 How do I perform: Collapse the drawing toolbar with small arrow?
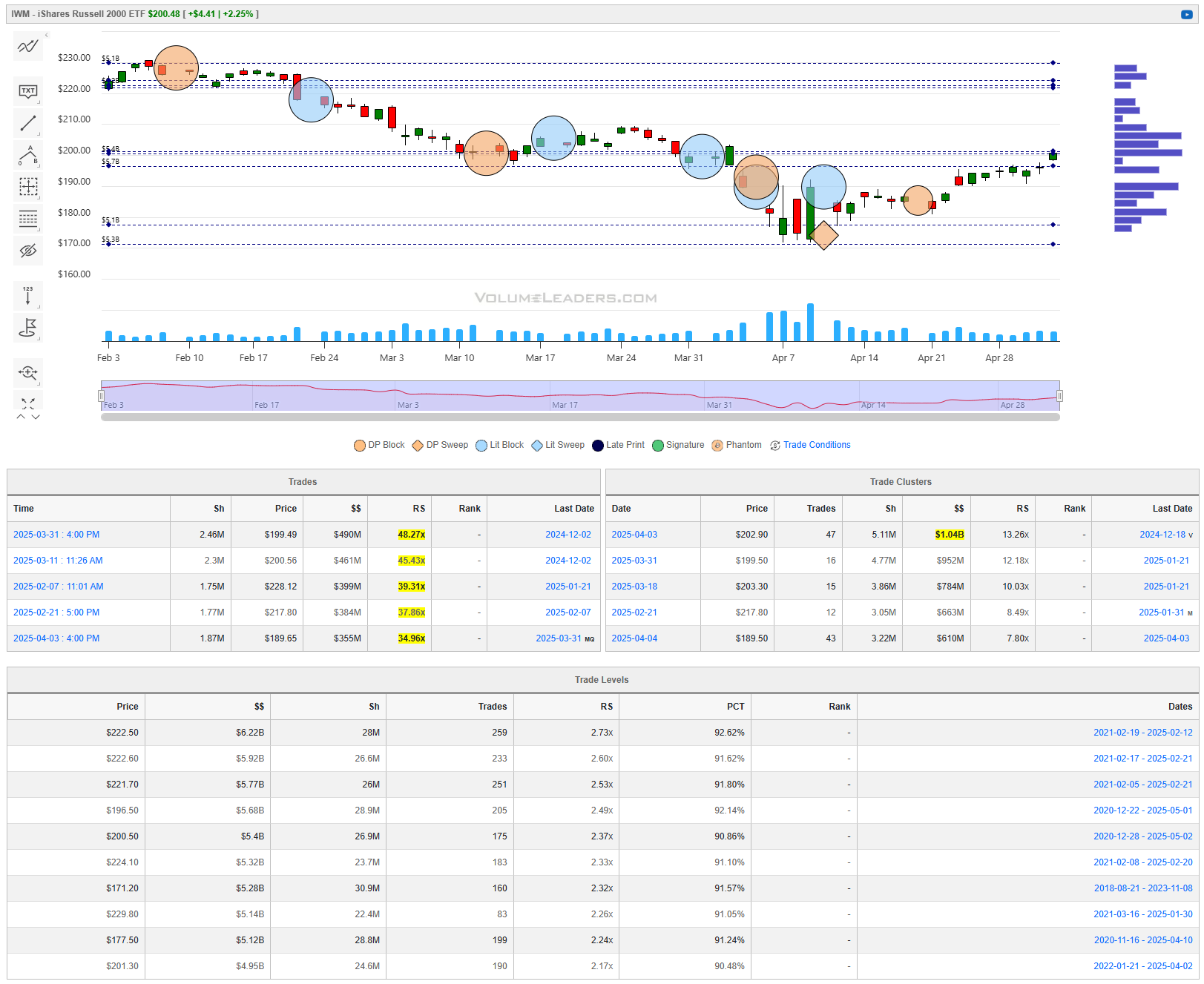pyautogui.click(x=46, y=35)
